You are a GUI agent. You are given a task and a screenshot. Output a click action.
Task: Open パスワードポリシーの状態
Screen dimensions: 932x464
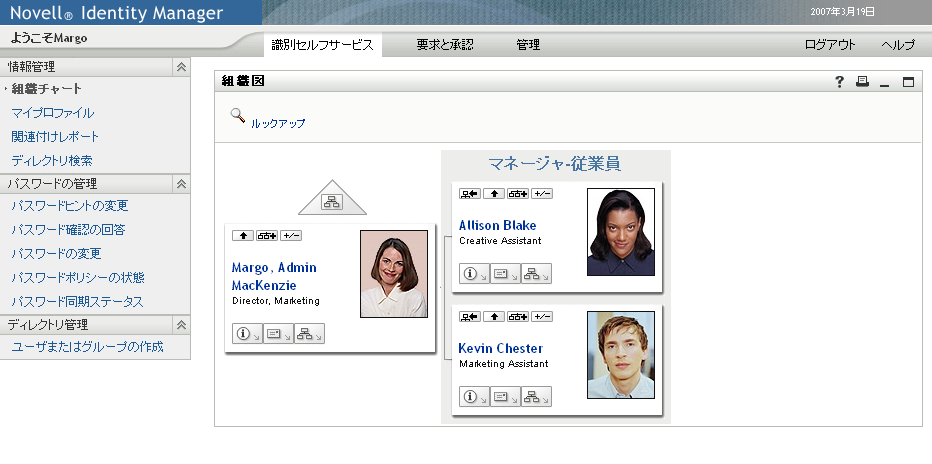click(78, 277)
